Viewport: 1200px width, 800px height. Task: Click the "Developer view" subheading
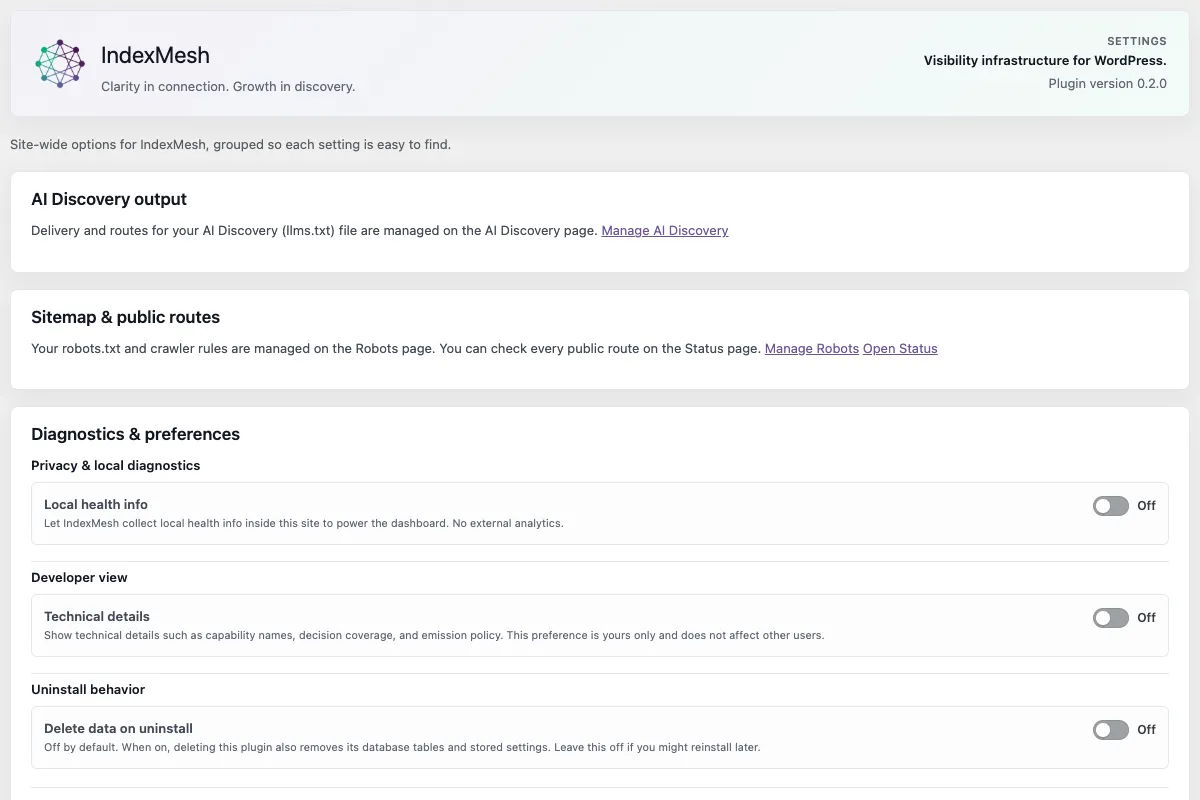[x=79, y=578]
